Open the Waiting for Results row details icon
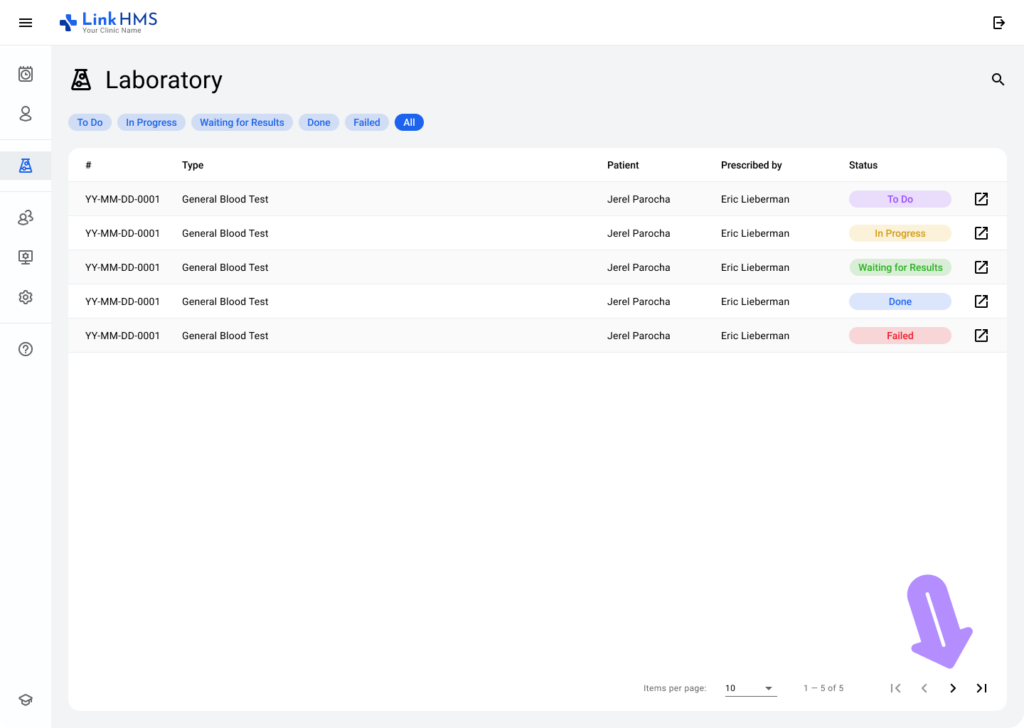 [x=981, y=267]
